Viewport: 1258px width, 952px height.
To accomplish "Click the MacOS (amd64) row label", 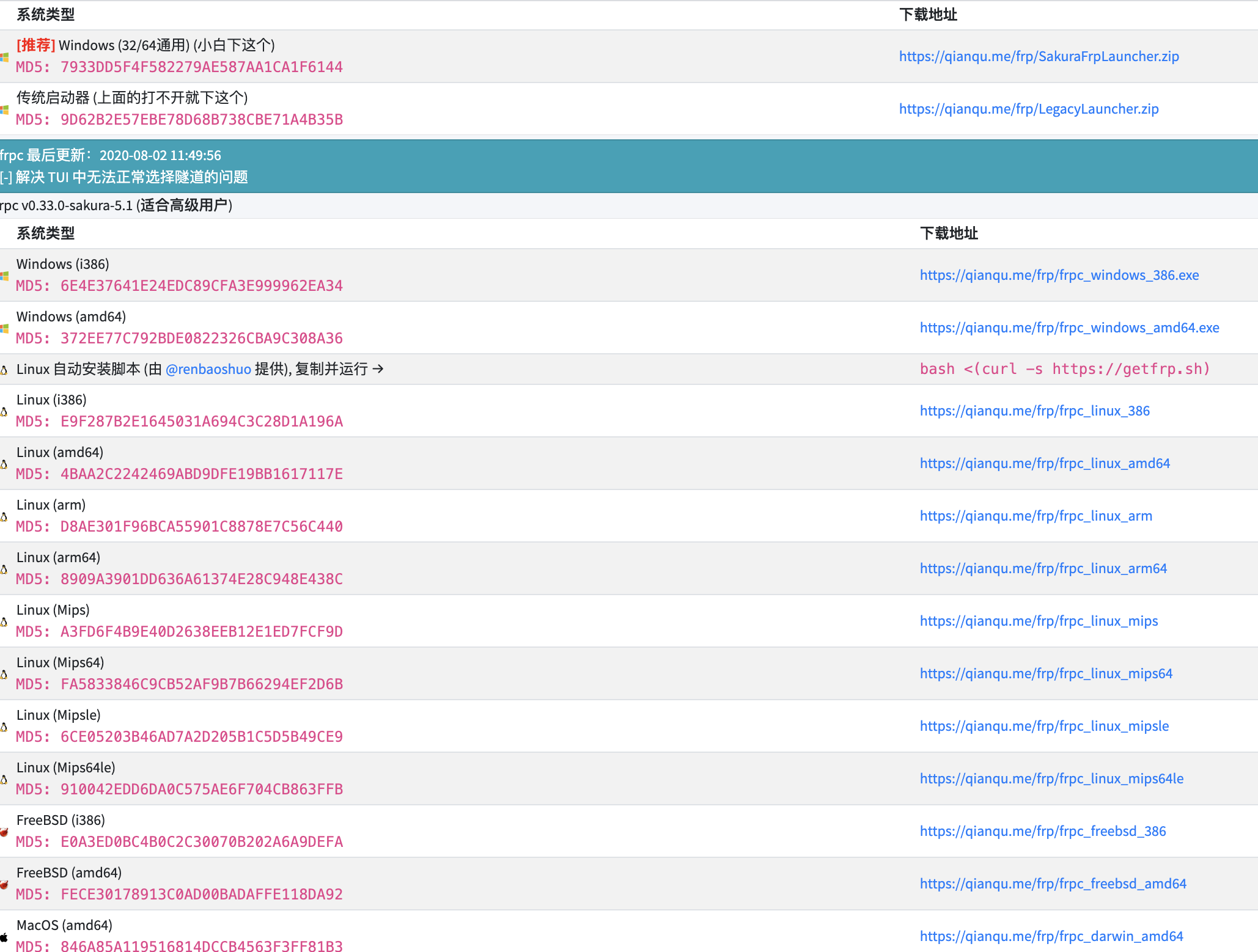I will [x=64, y=925].
